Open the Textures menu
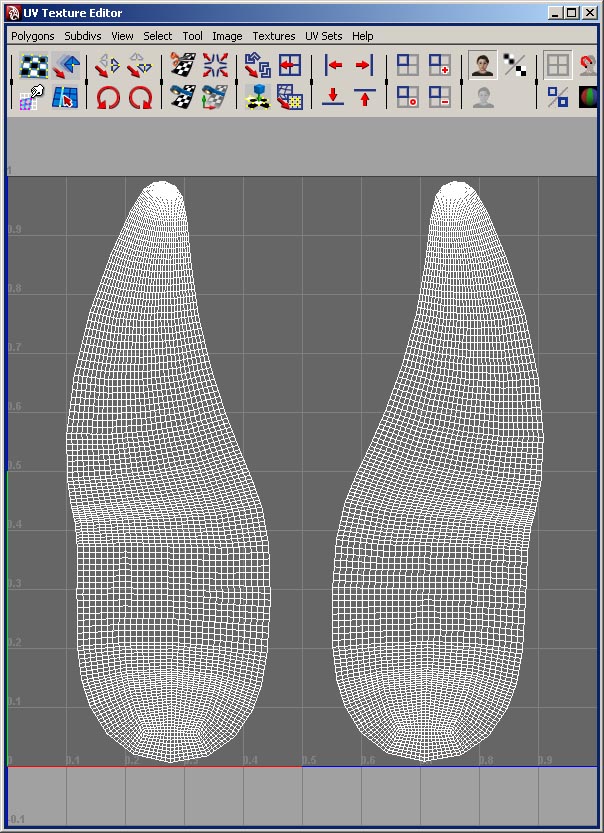This screenshot has height=833, width=604. tap(273, 36)
